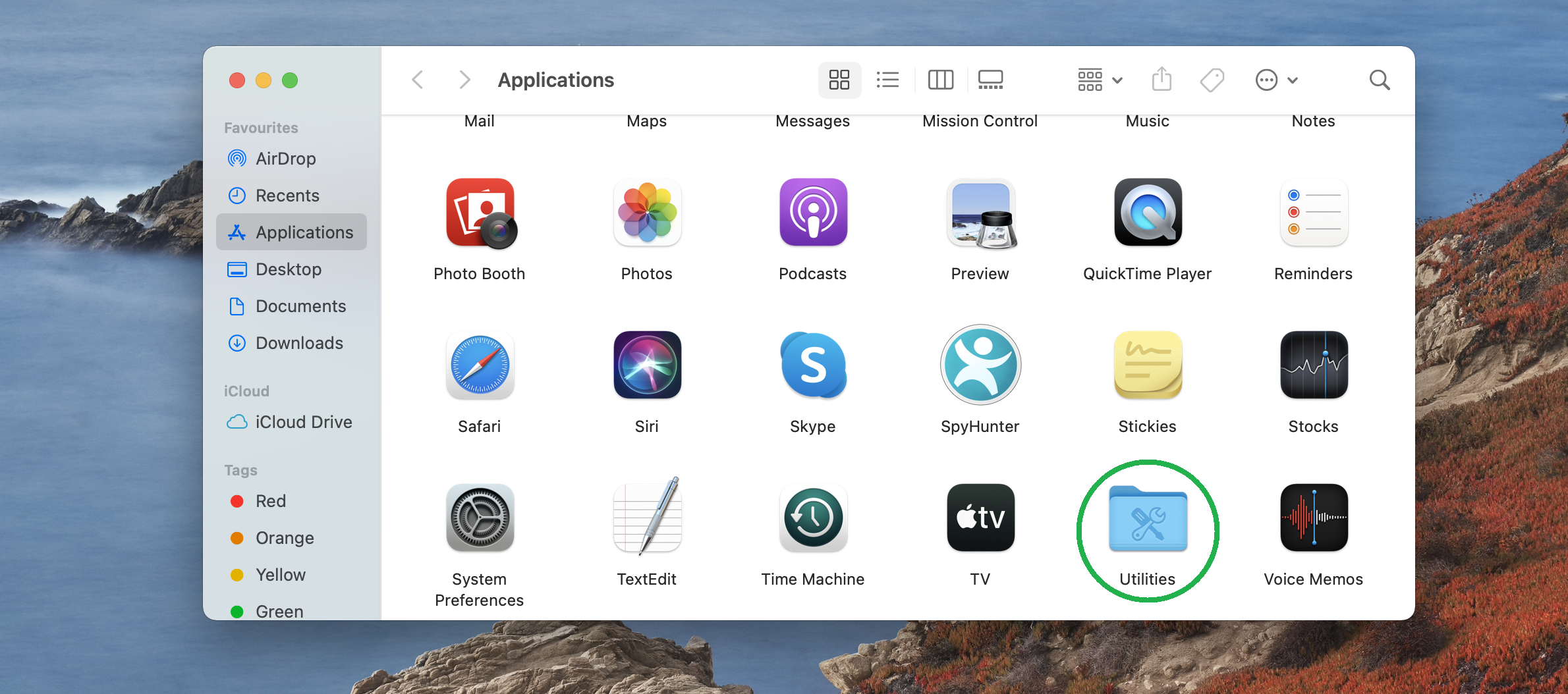
Task: Click the Share toolbar icon
Action: (1162, 79)
